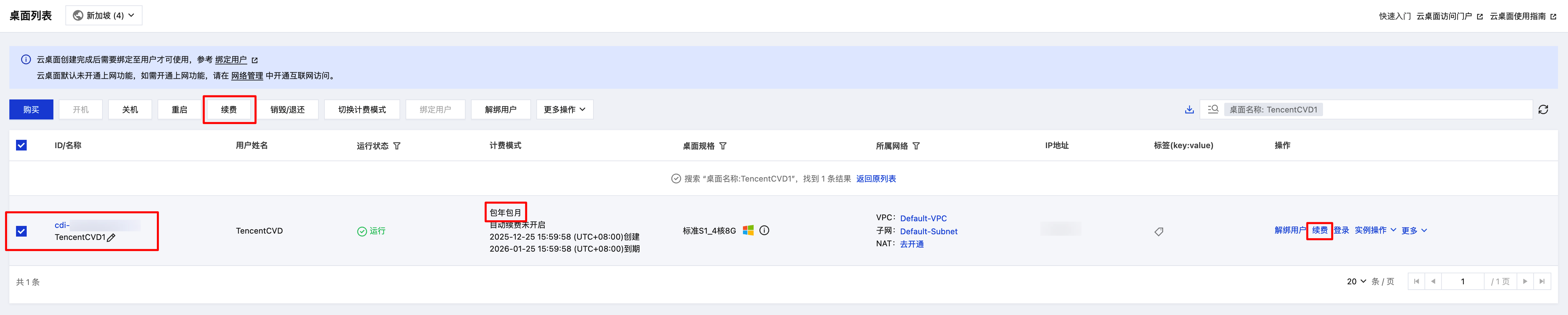Viewport: 1568px width, 315px height.
Task: Click the refresh list icon
Action: 1543,109
